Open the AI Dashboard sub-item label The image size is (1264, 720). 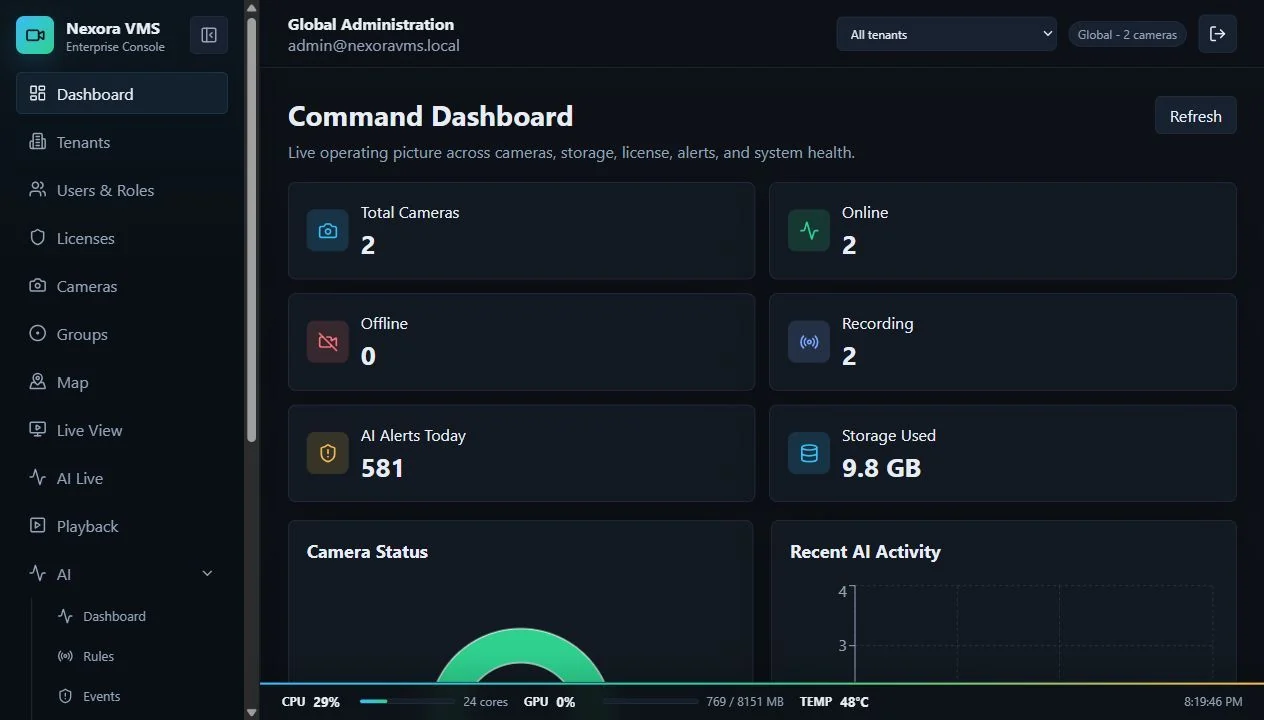(114, 616)
